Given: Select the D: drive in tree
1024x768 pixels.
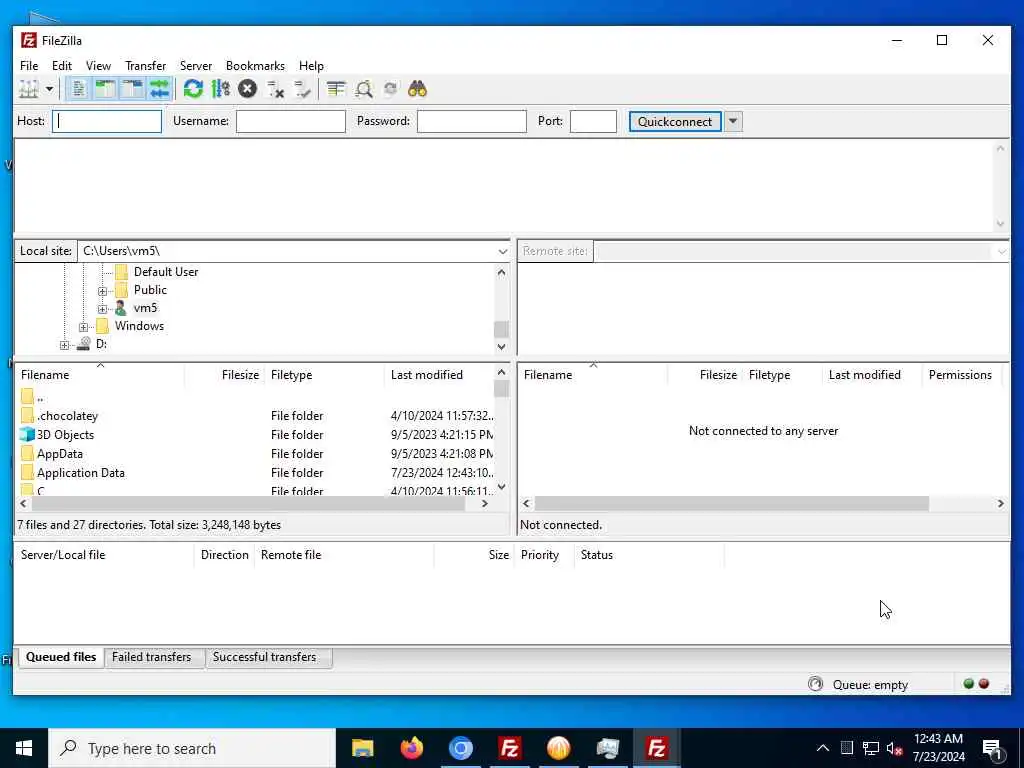Looking at the screenshot, I should click(101, 344).
